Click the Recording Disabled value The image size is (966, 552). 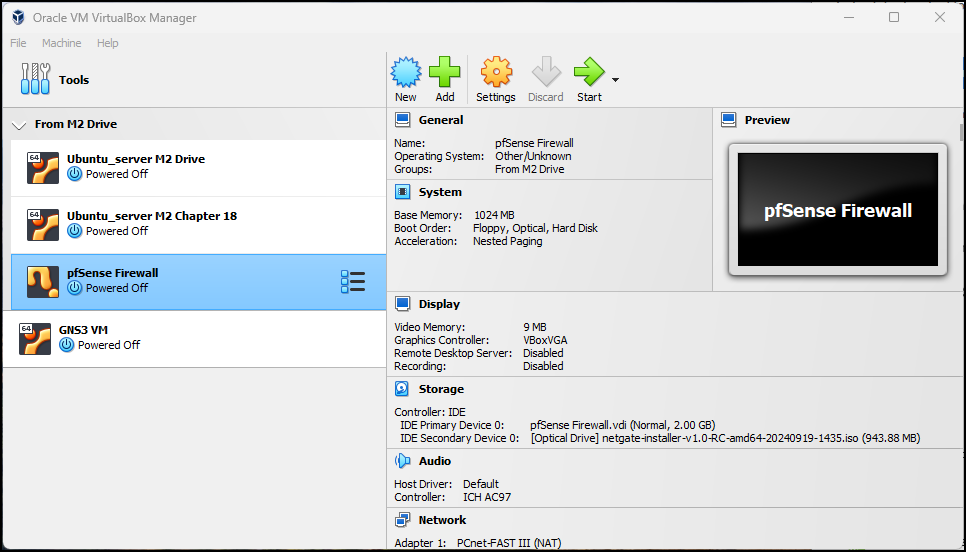click(x=543, y=366)
